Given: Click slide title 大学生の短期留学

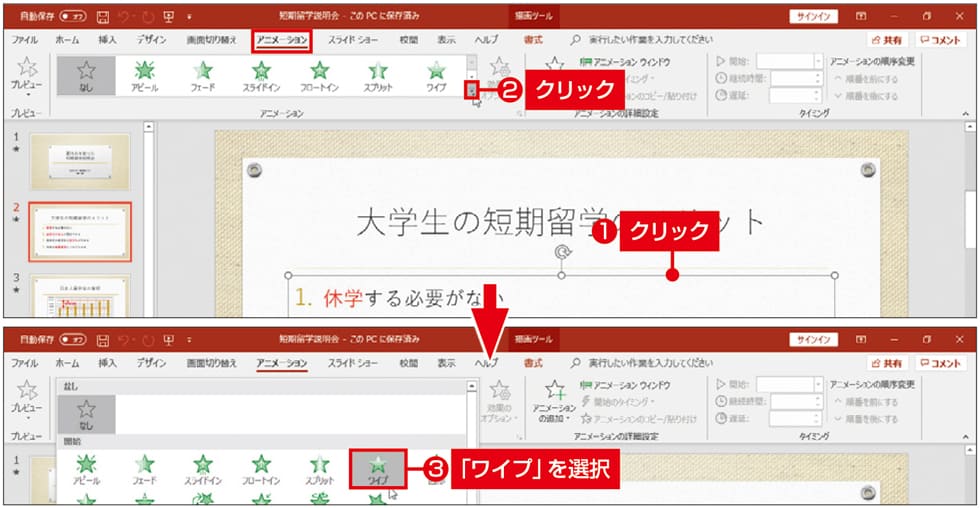Looking at the screenshot, I should tap(559, 222).
